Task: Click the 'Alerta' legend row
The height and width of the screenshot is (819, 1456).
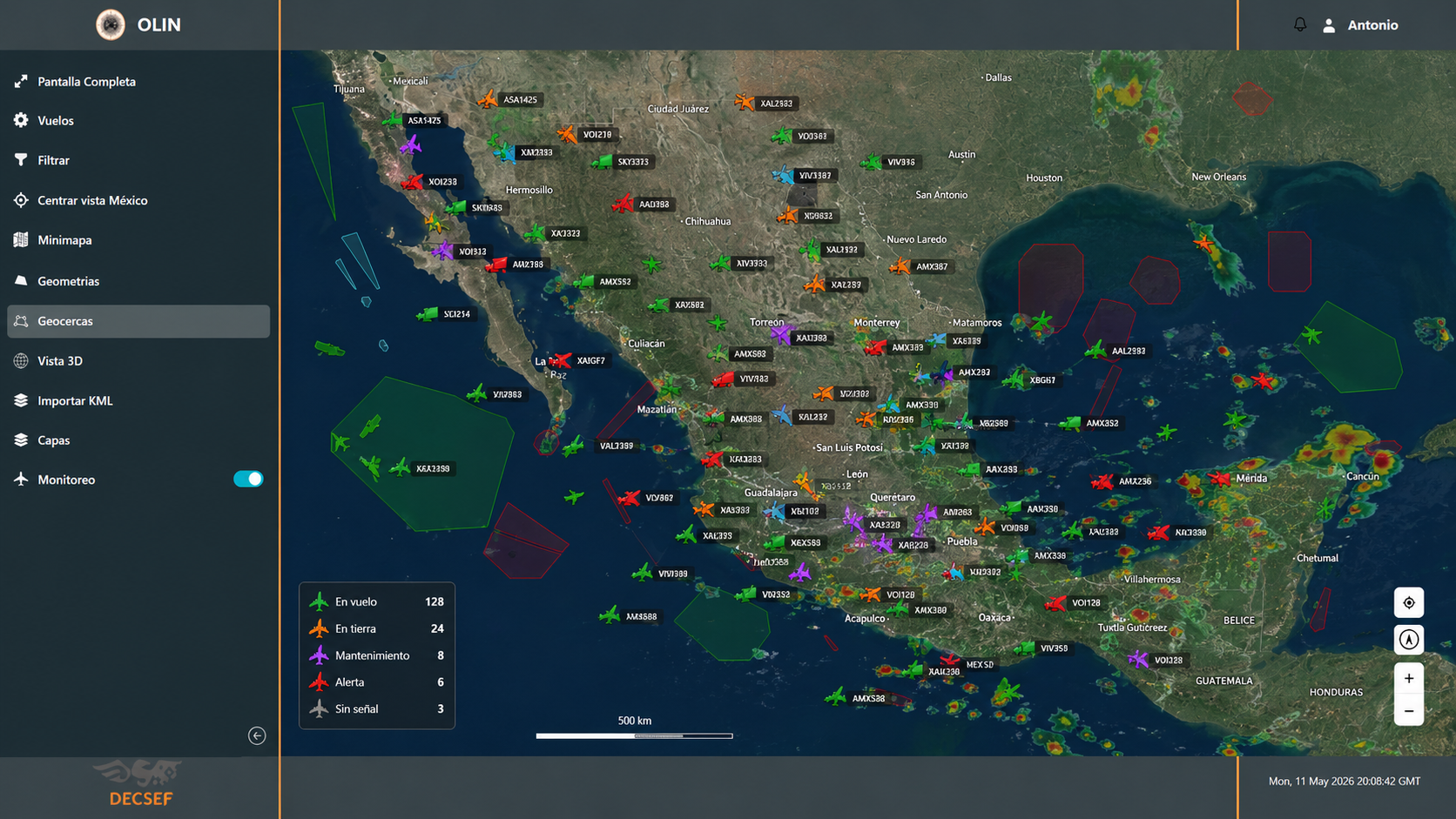Action: point(376,682)
